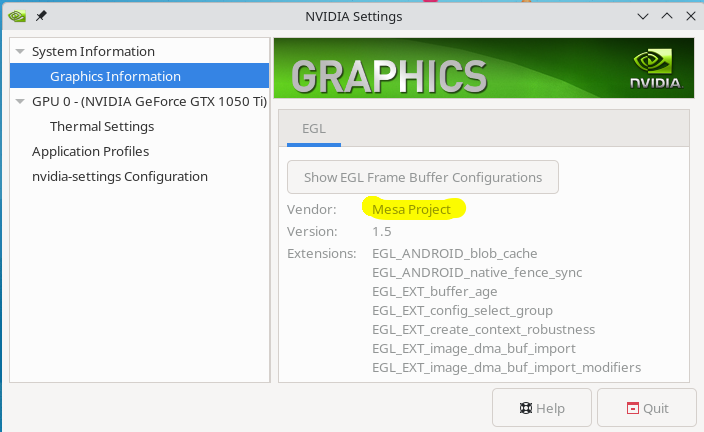Close the NVIDIA Settings window

691,16
